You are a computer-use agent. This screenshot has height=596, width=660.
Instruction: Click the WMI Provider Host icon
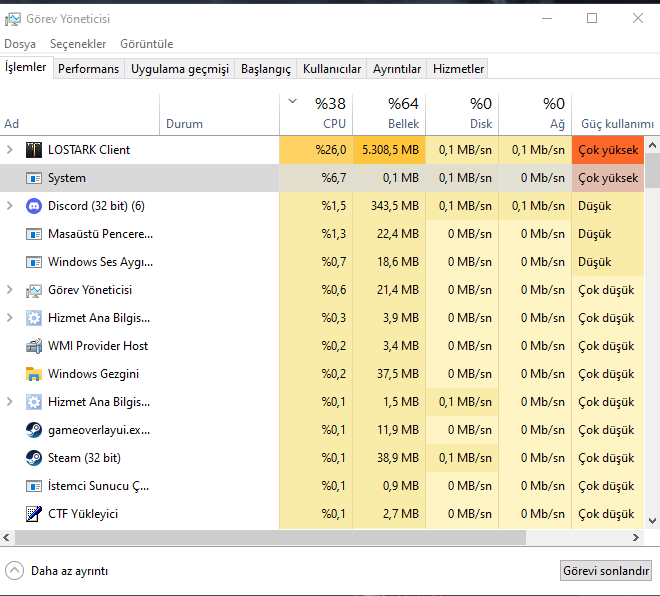tap(34, 346)
